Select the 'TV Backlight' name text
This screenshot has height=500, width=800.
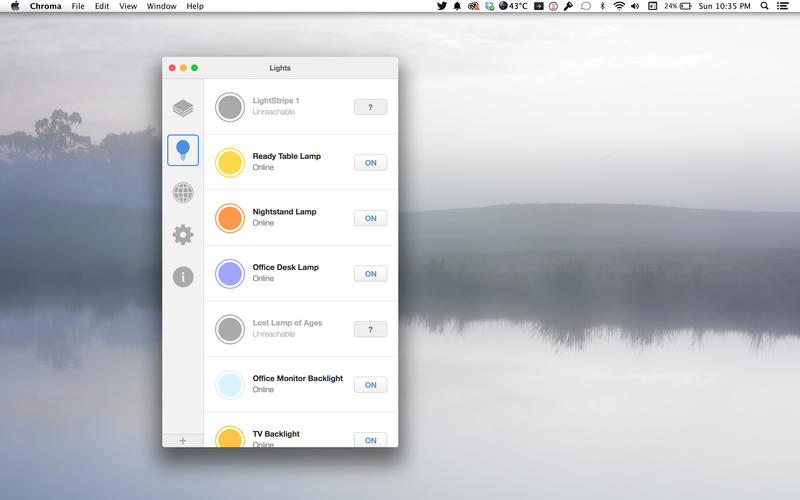[x=276, y=434]
